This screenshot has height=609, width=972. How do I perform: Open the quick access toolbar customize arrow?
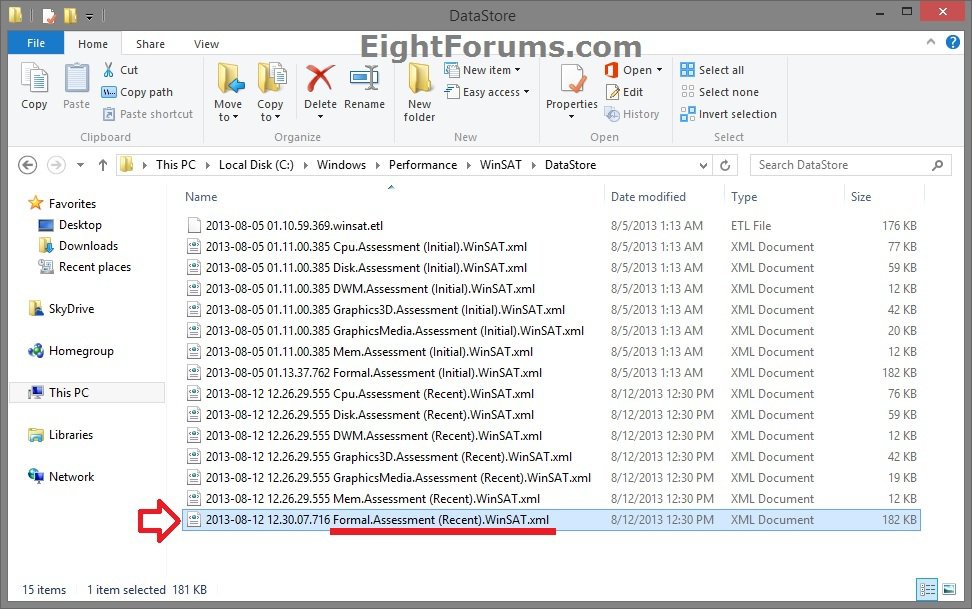(x=89, y=16)
